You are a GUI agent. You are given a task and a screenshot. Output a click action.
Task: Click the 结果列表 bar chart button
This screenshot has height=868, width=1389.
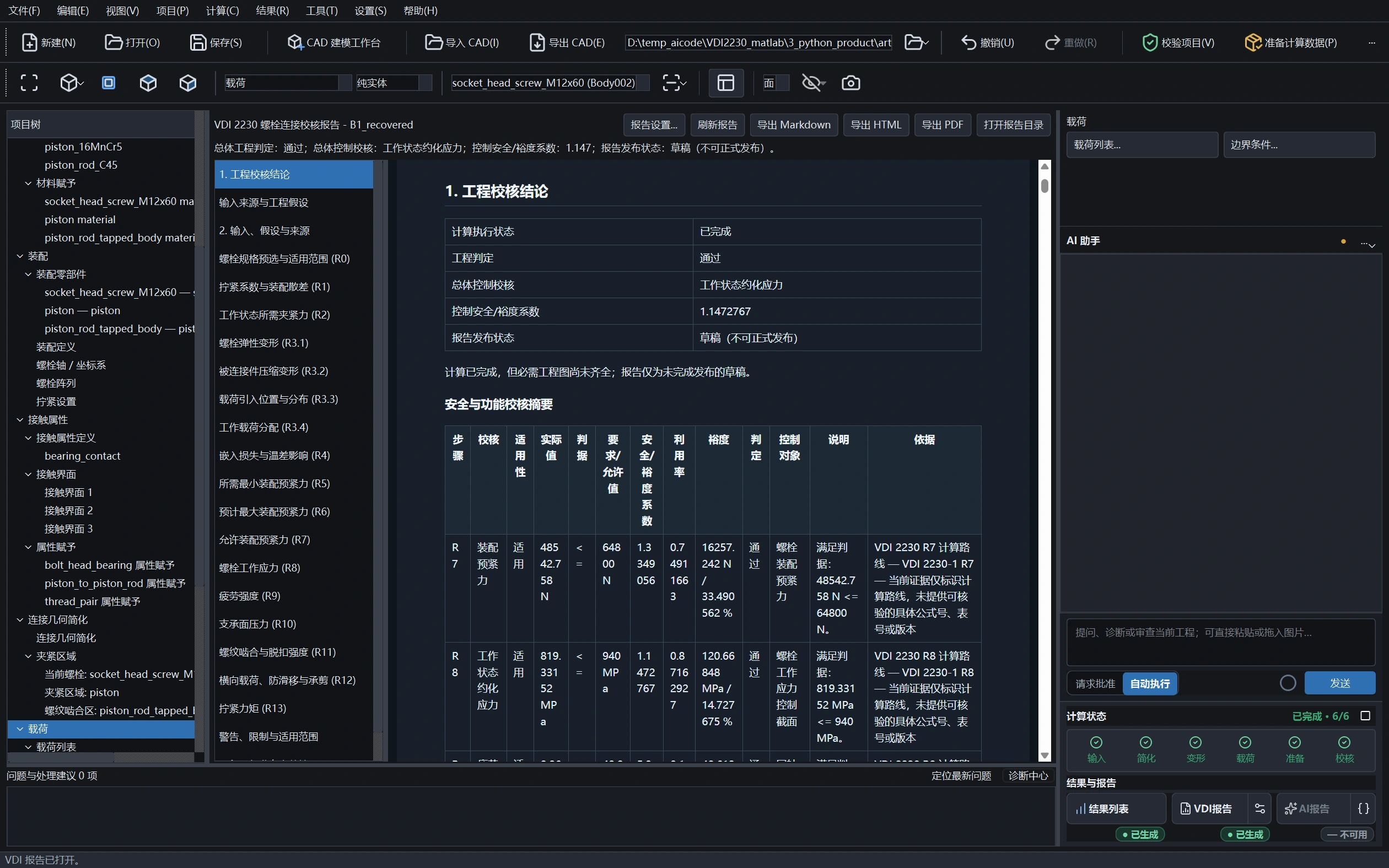pos(1116,808)
